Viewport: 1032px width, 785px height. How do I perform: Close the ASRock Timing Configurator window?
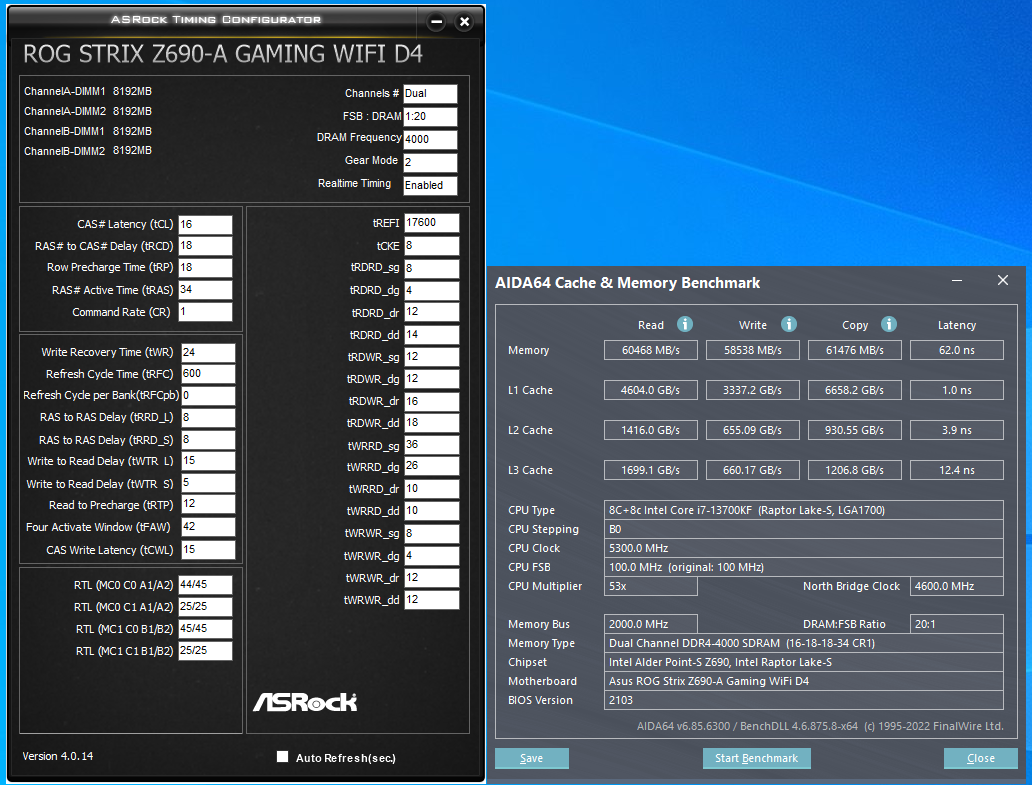(x=464, y=22)
